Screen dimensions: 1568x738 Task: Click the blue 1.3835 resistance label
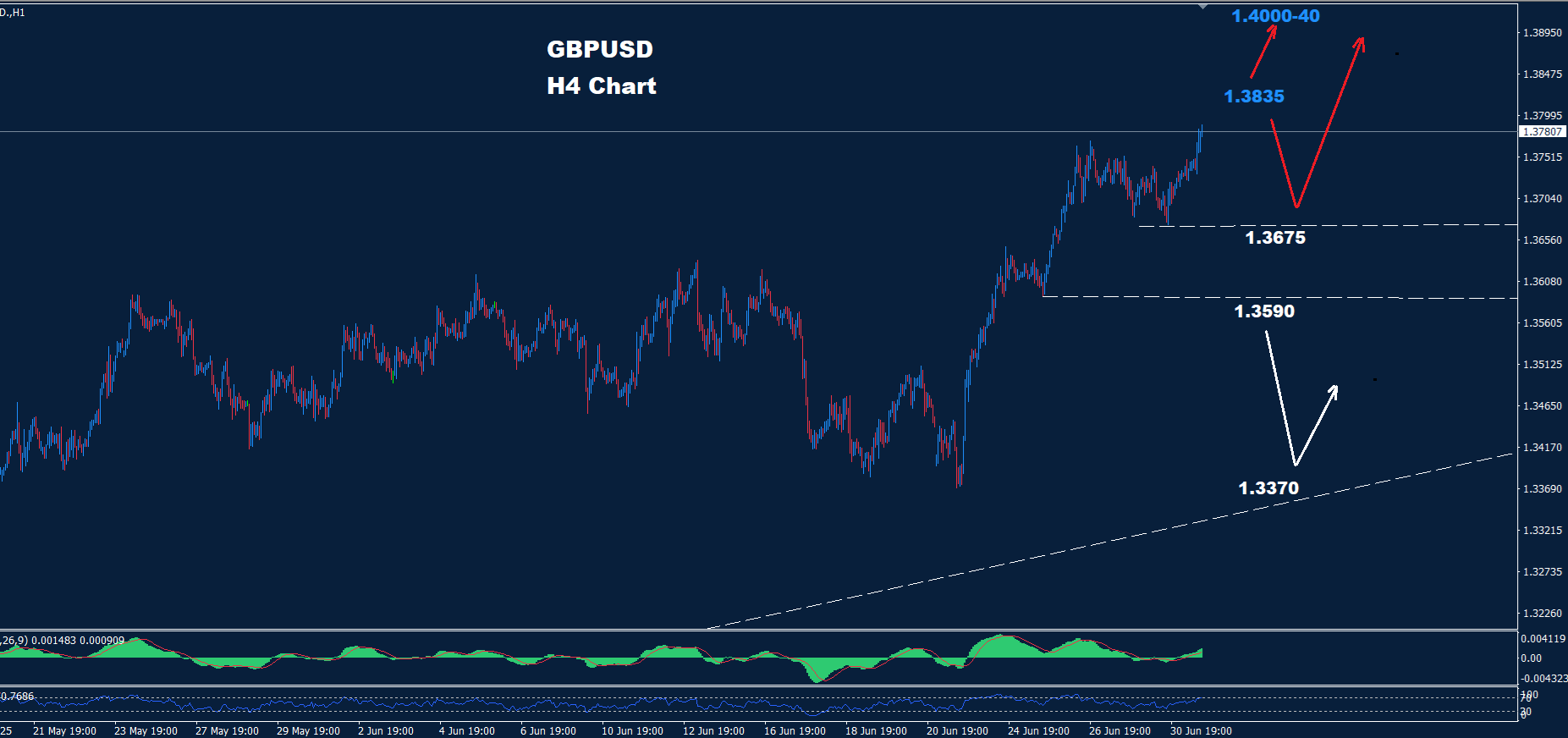[1253, 96]
